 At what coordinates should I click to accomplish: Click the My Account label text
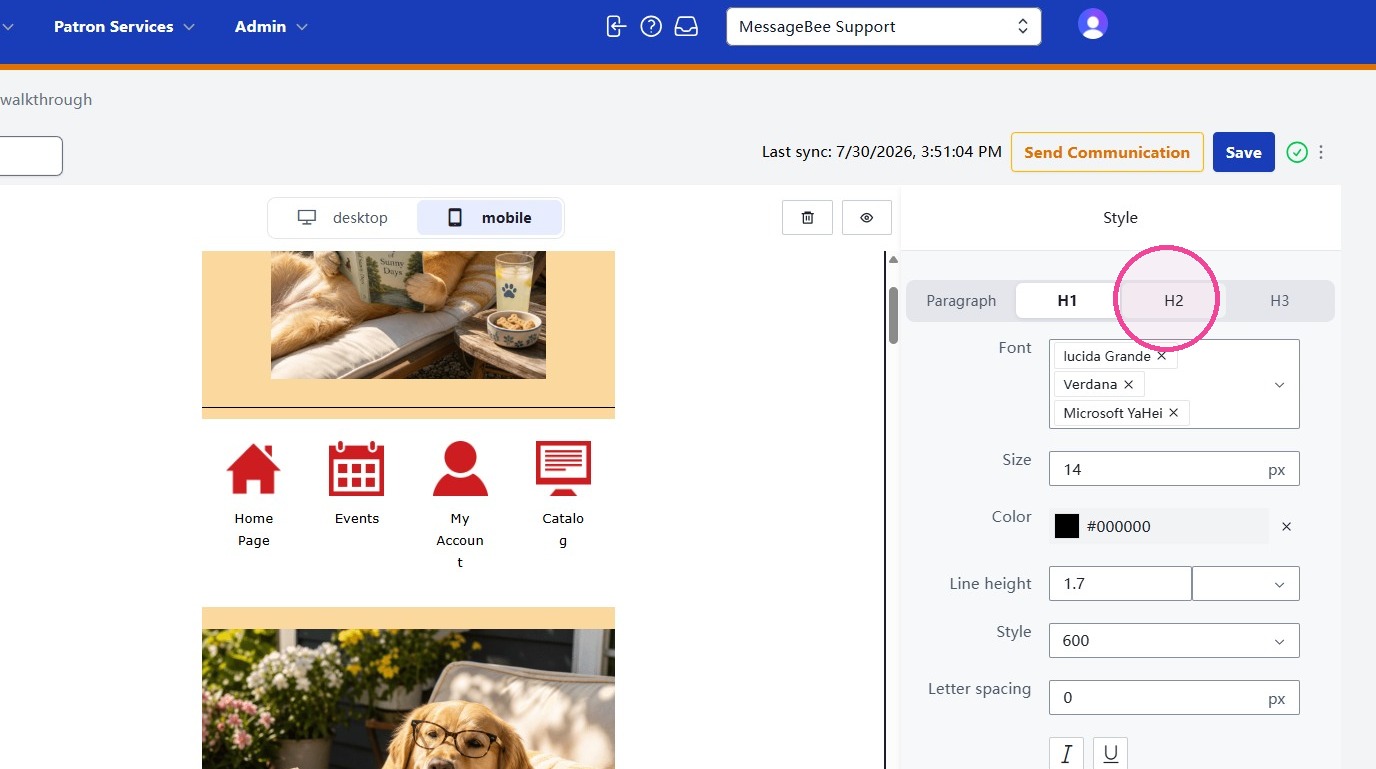460,540
